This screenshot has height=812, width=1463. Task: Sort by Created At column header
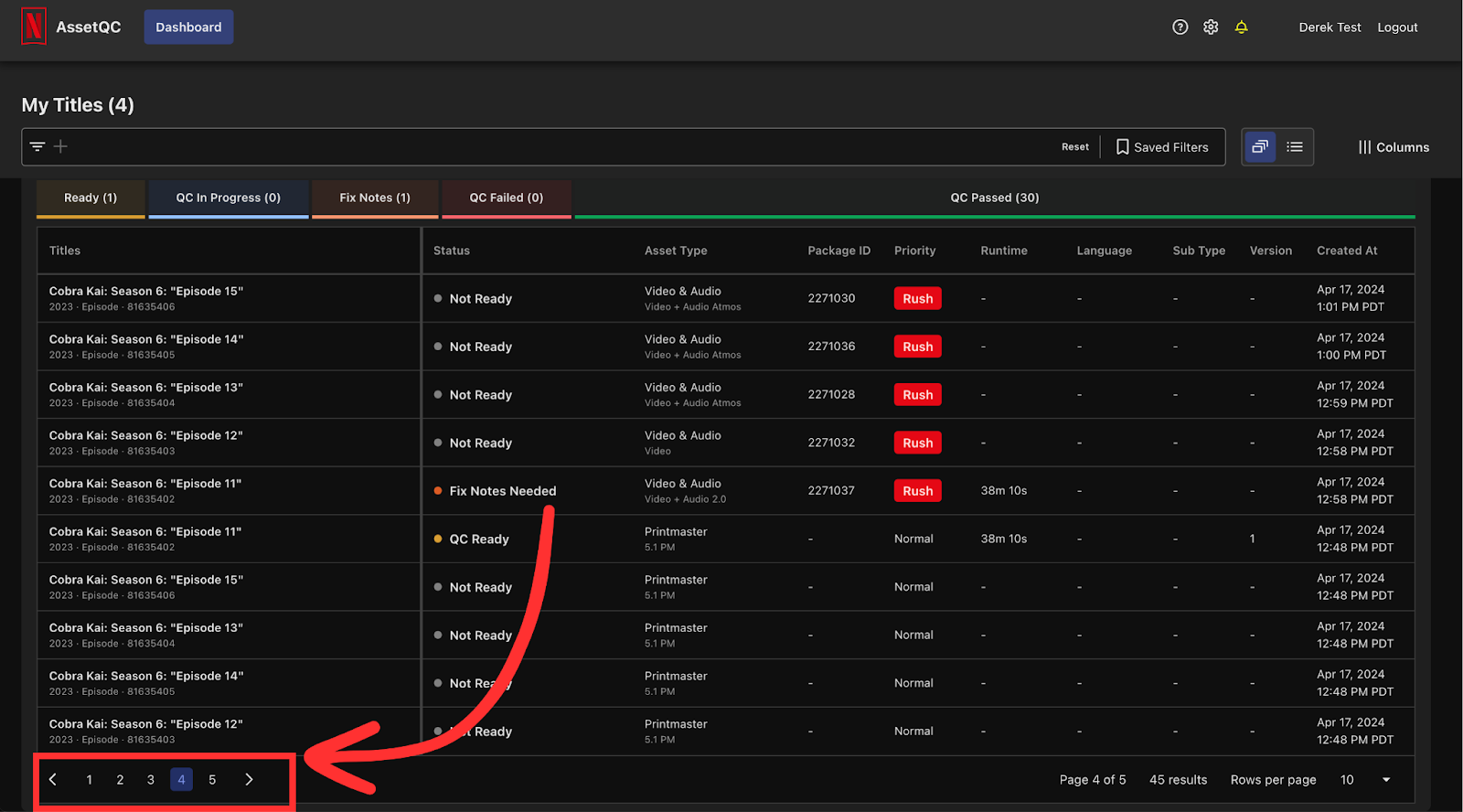(x=1347, y=251)
